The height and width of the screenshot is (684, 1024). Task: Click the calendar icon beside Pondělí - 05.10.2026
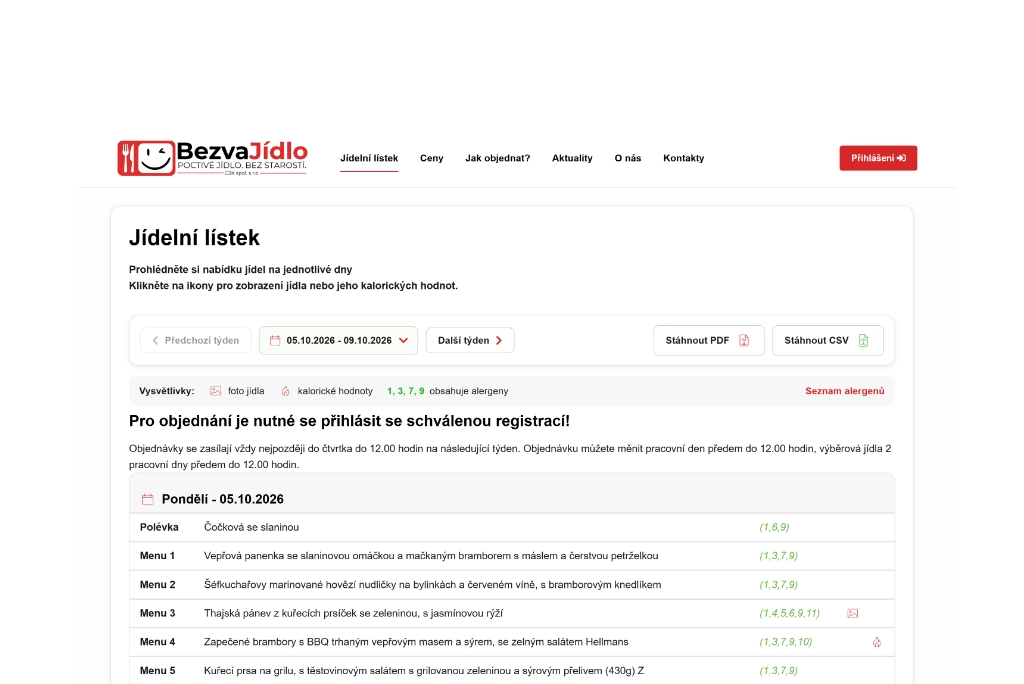click(x=148, y=499)
